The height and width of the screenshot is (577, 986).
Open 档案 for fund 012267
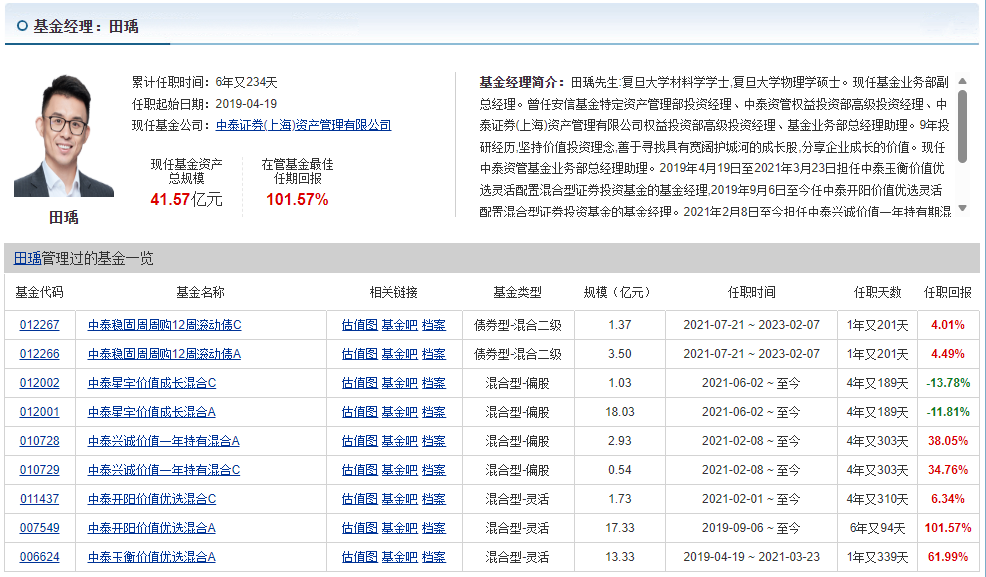pos(433,325)
